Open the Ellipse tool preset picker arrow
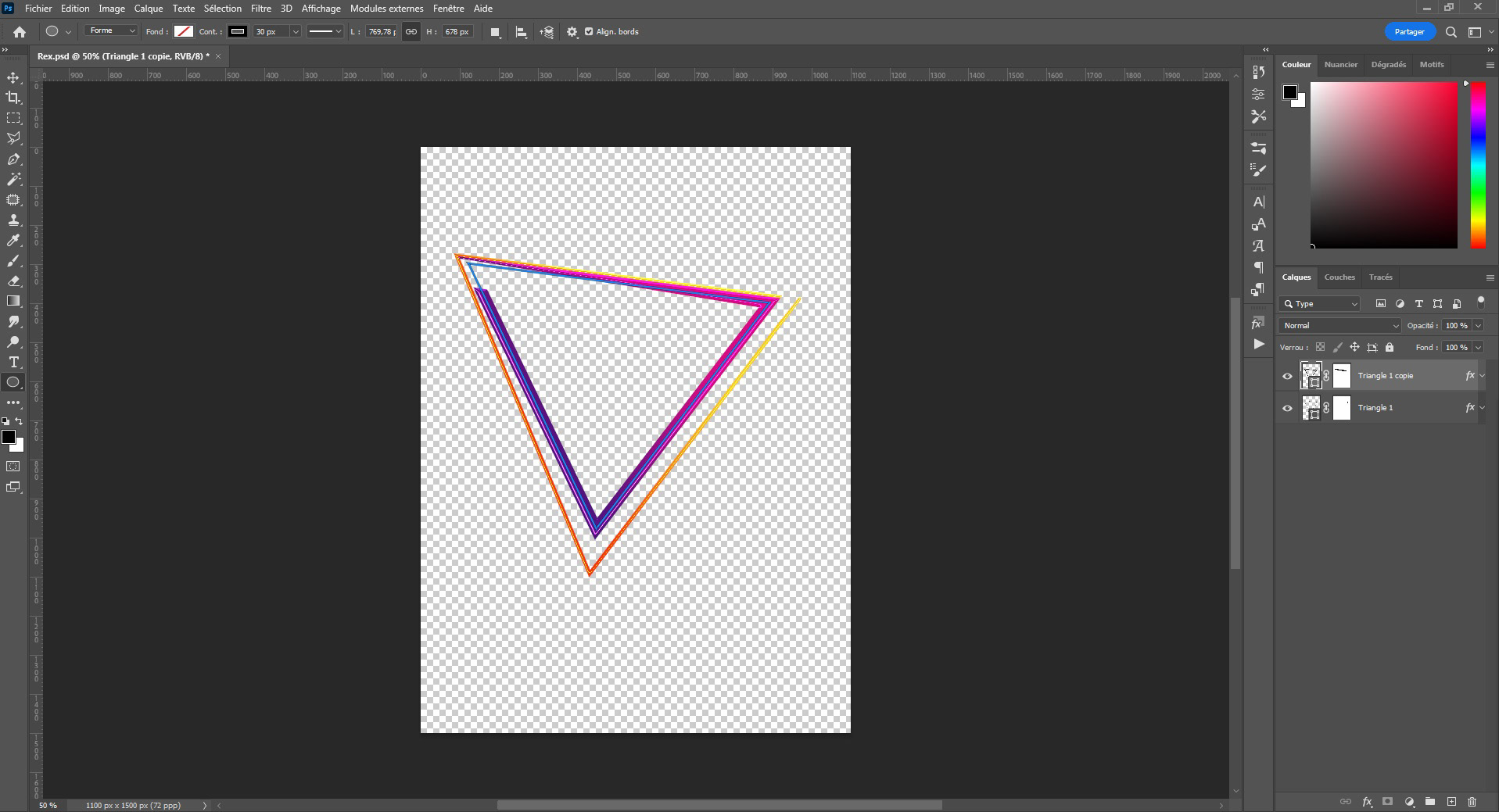The width and height of the screenshot is (1499, 812). pyautogui.click(x=68, y=32)
